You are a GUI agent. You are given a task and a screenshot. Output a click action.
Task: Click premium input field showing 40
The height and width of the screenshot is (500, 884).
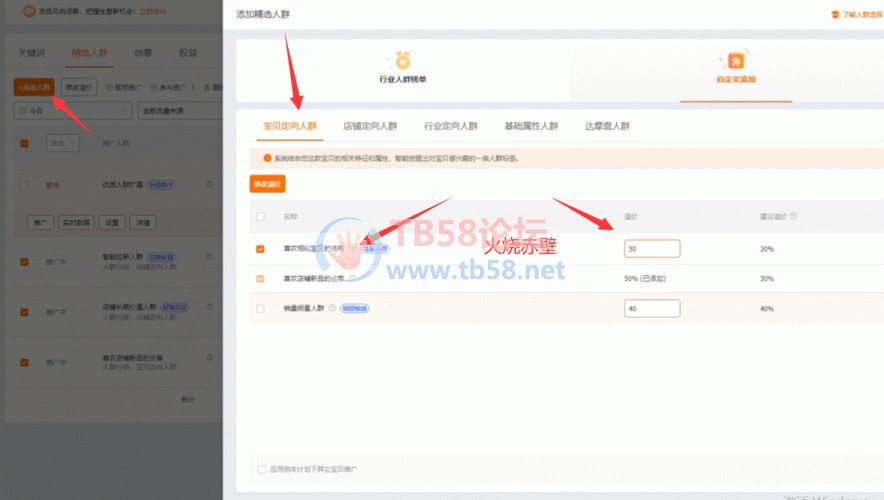tap(652, 309)
